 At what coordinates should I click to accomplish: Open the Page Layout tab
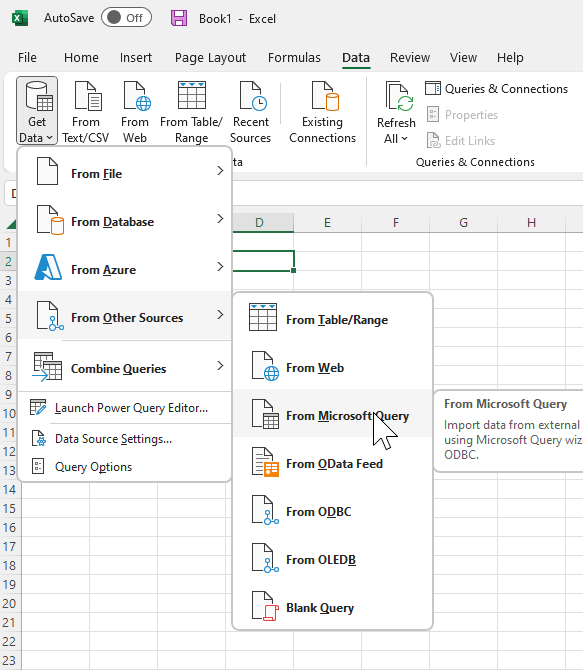(x=210, y=58)
